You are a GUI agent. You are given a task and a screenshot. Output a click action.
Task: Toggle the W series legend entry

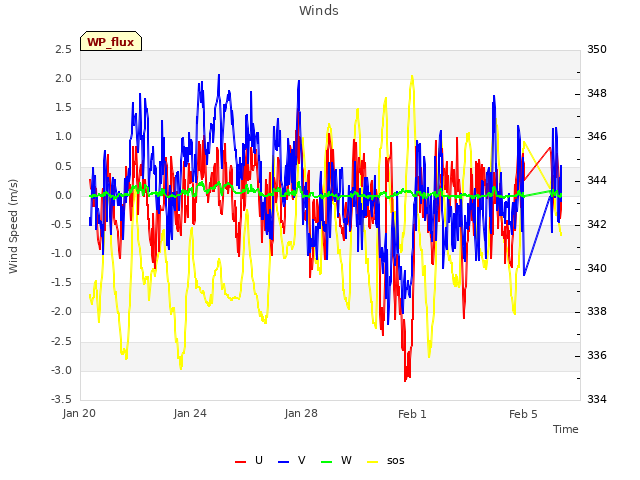tap(336, 460)
